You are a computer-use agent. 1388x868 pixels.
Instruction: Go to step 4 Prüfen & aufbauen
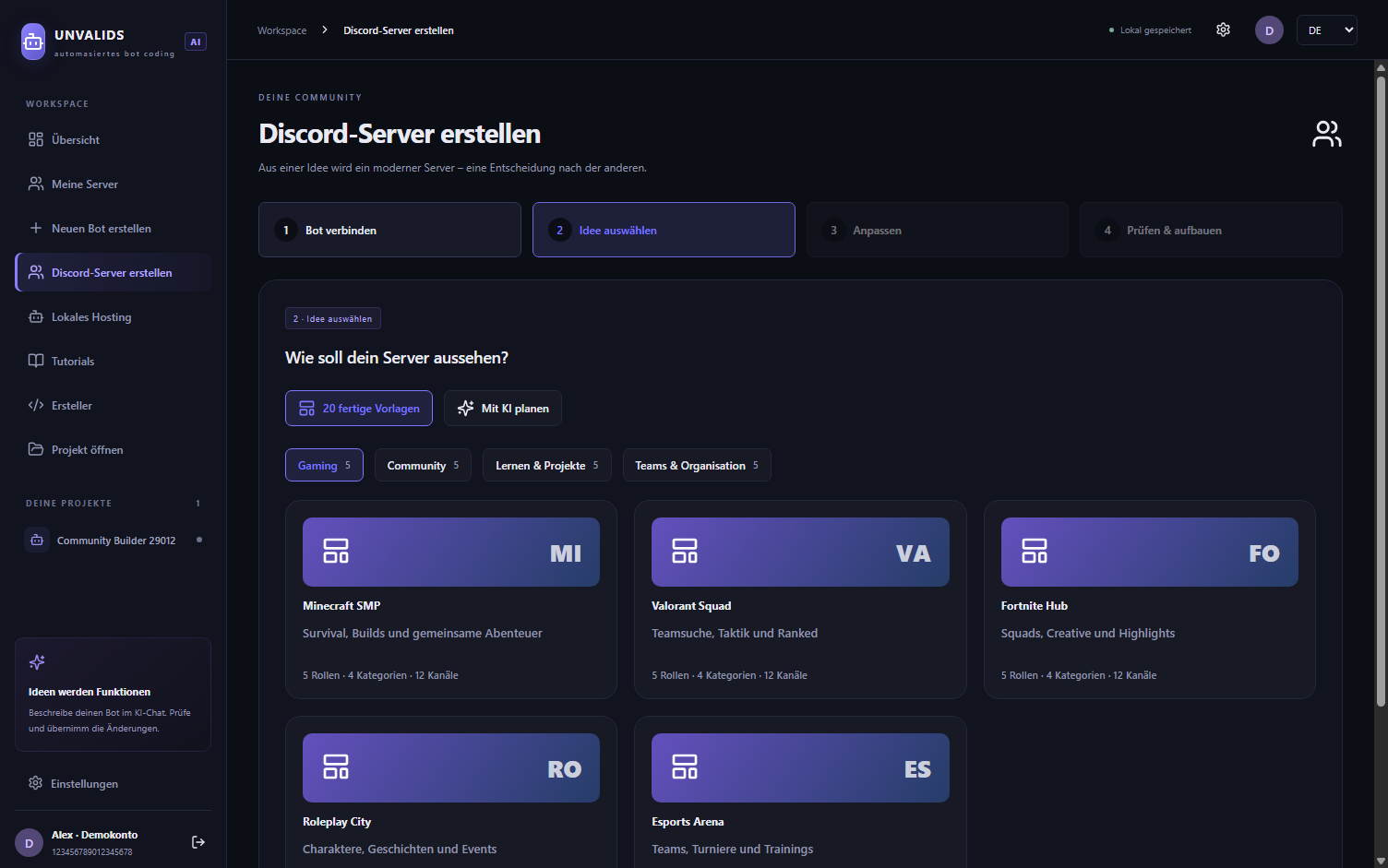coord(1211,230)
